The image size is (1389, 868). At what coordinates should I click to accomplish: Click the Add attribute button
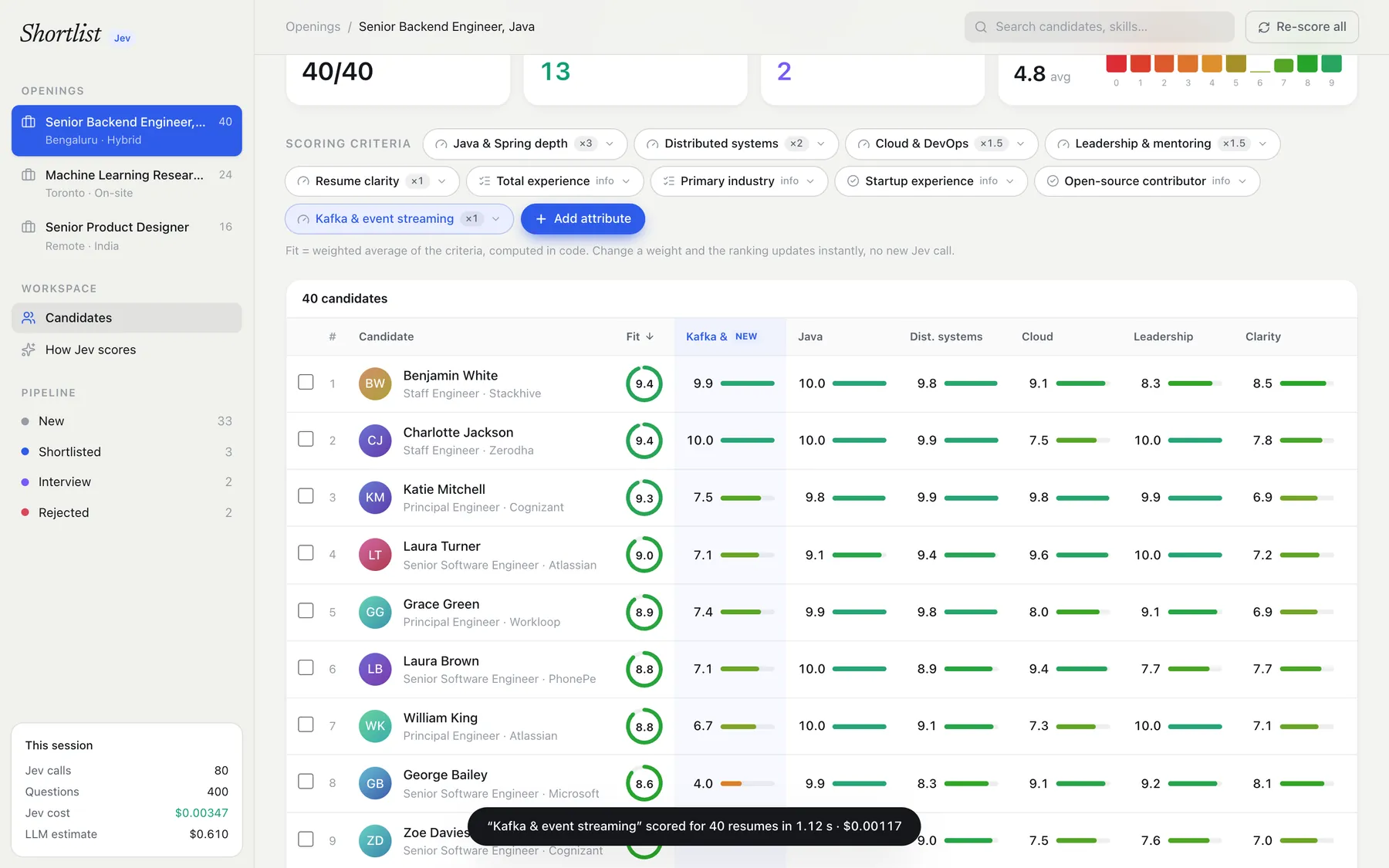pos(583,219)
